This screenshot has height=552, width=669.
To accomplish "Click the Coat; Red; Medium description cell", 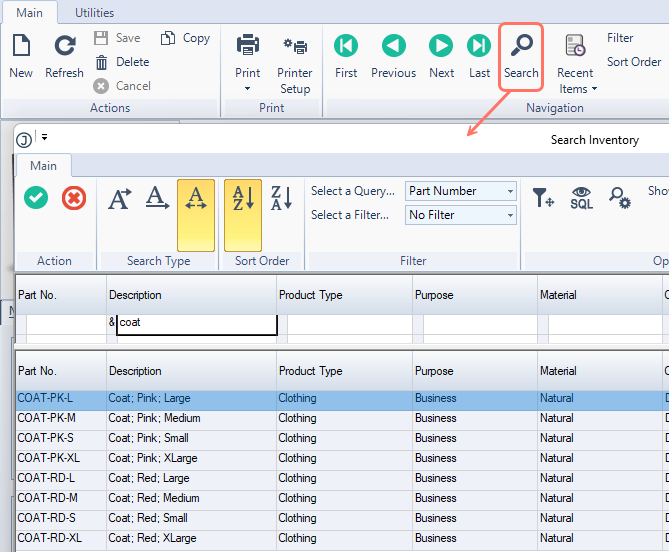I will tap(192, 498).
